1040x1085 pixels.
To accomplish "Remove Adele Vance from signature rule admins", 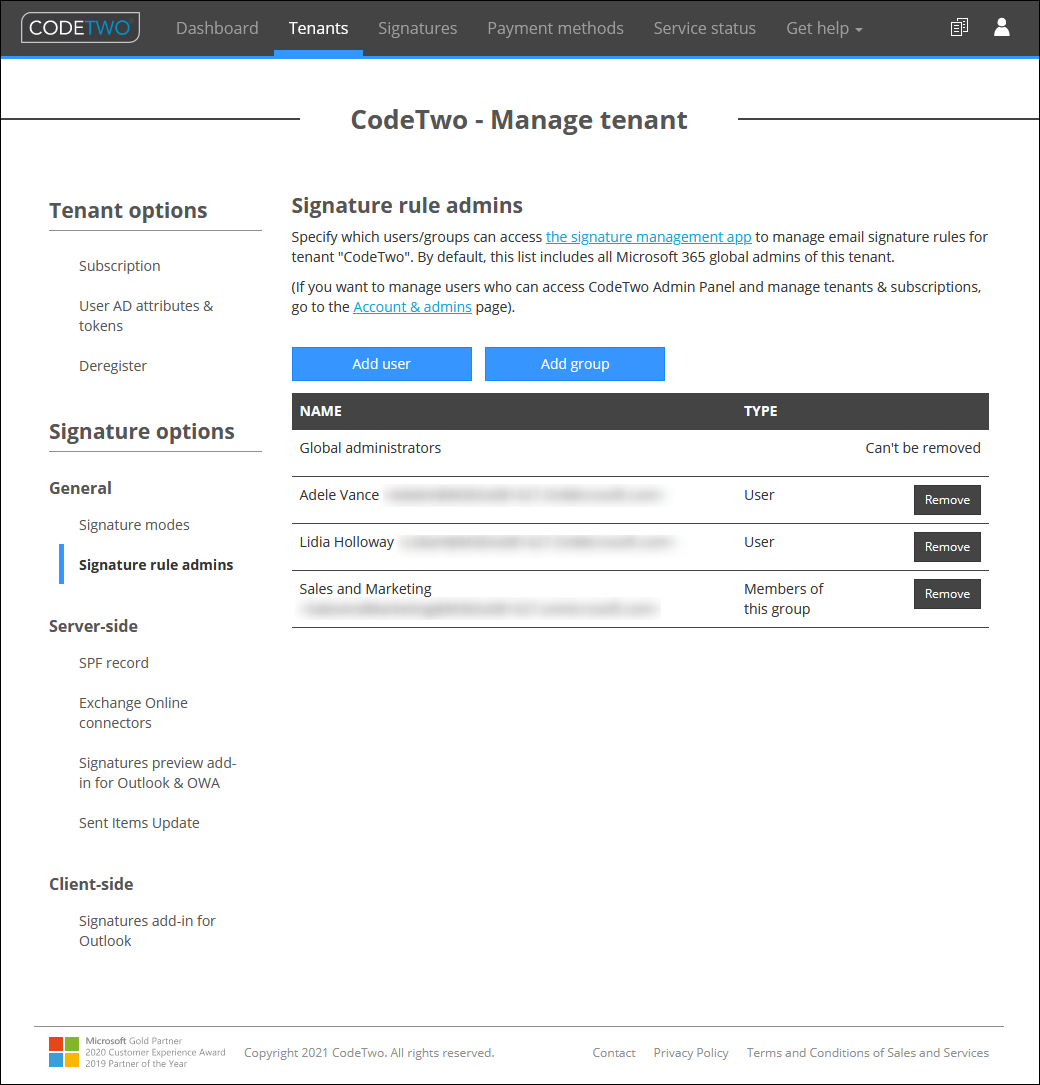I will pos(946,500).
